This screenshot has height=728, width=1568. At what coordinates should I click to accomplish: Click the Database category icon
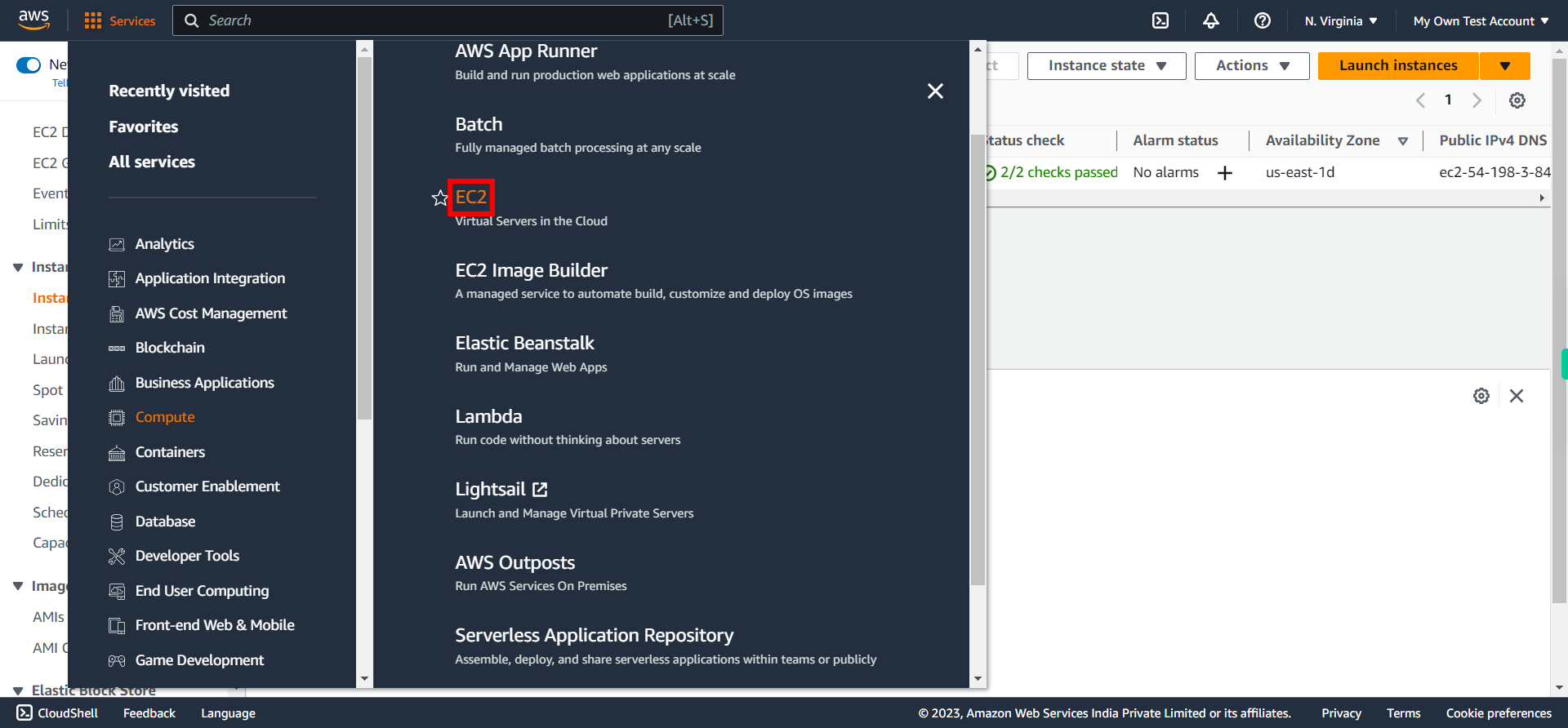tap(117, 522)
